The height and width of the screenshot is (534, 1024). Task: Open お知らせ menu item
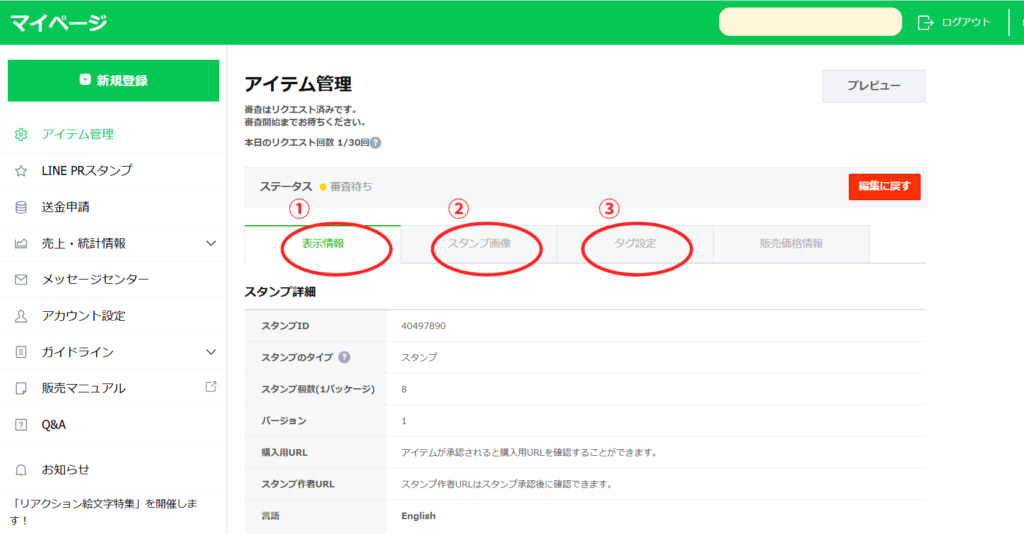point(65,470)
